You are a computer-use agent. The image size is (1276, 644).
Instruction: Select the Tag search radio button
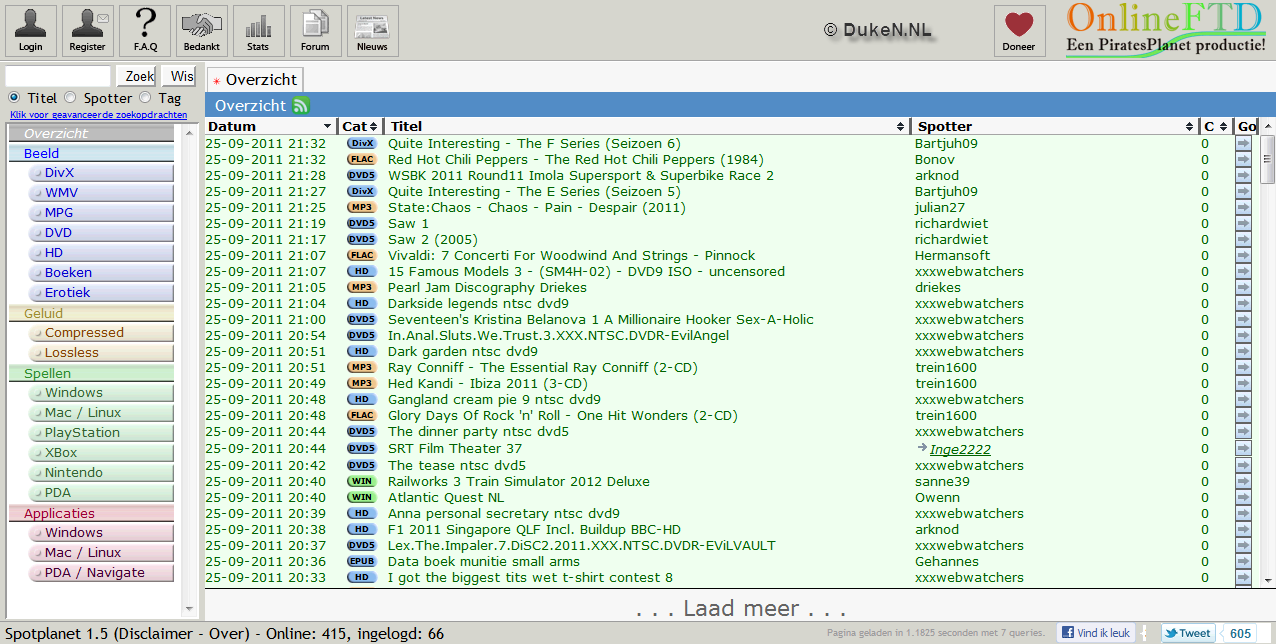[x=145, y=98]
